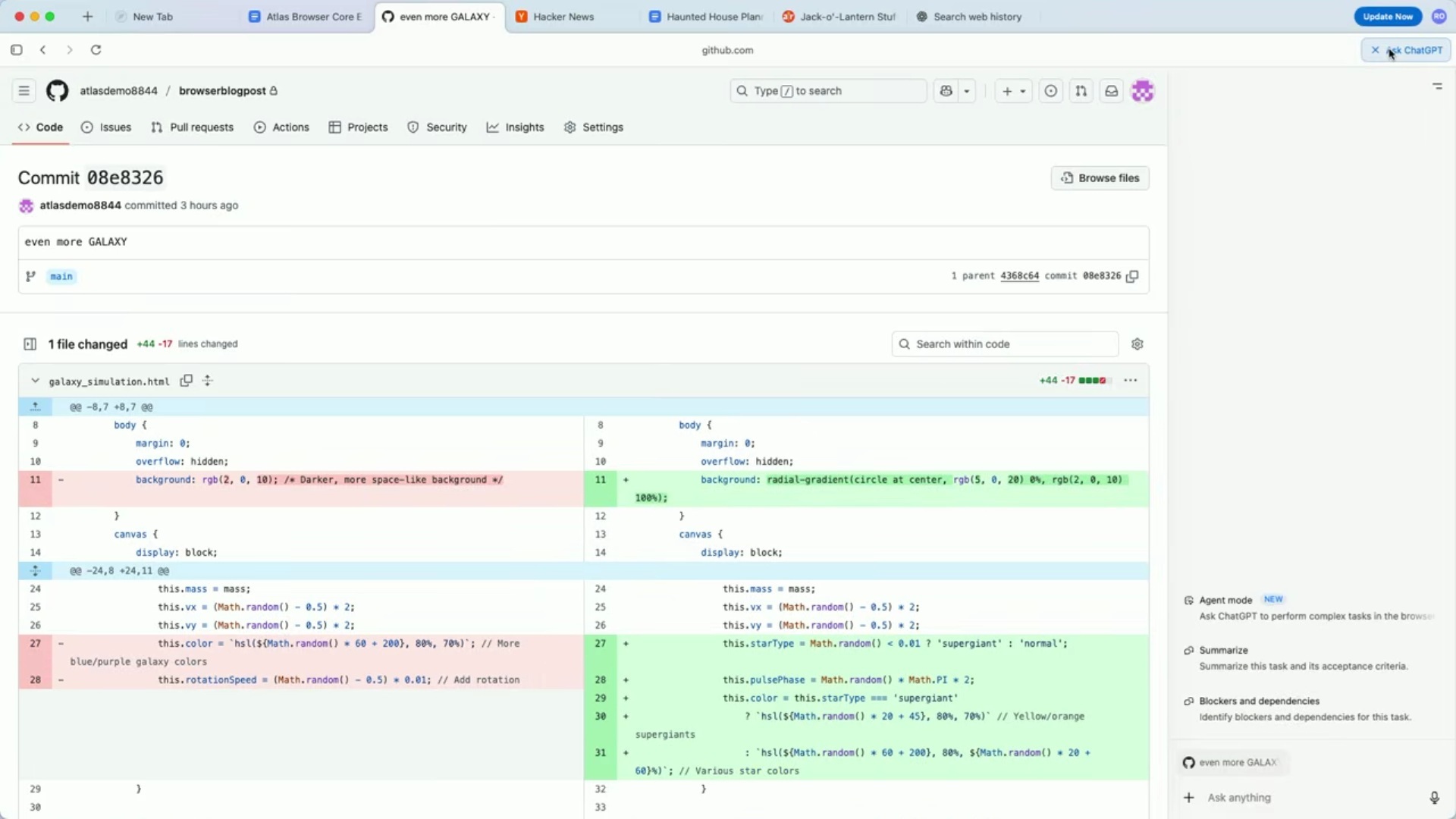Open the issues icon in header
This screenshot has width=1456, height=819.
click(x=1050, y=91)
